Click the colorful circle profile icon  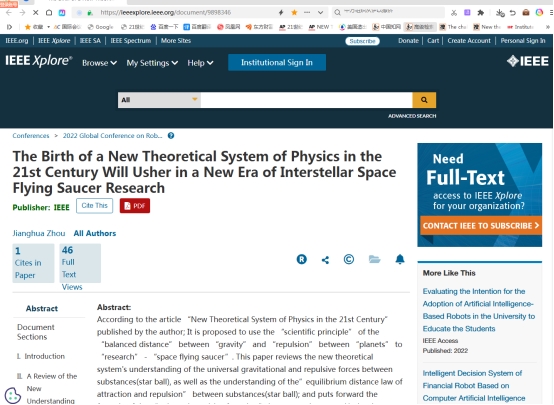[x=539, y=13]
